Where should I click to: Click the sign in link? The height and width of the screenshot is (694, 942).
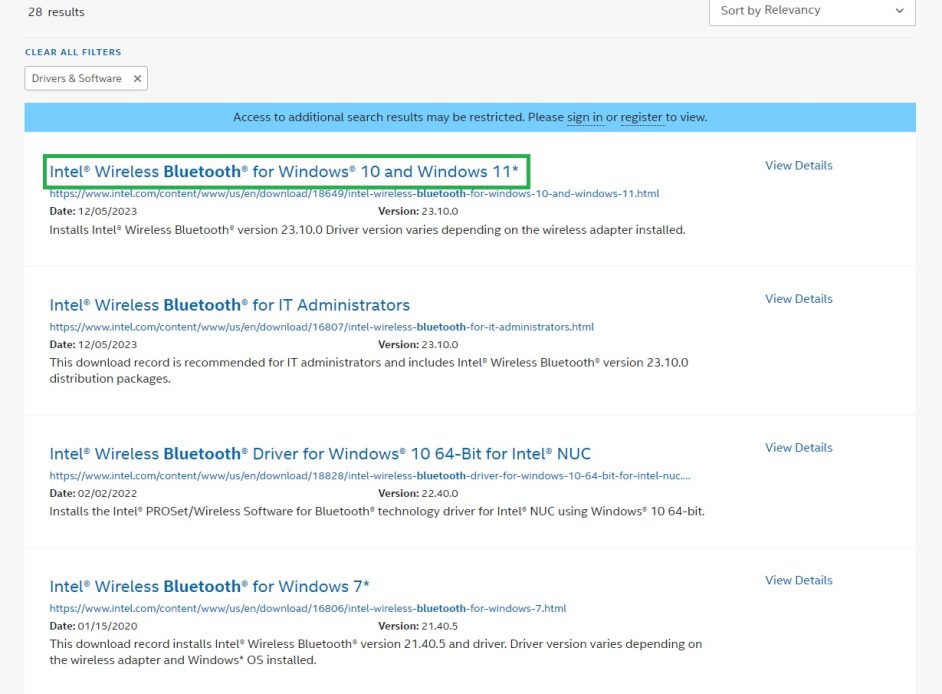(585, 117)
